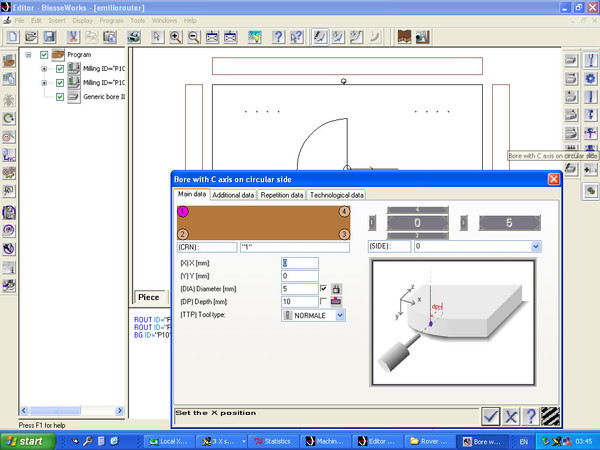Switch to Repetition data tab
This screenshot has width=600, height=450.
282,195
